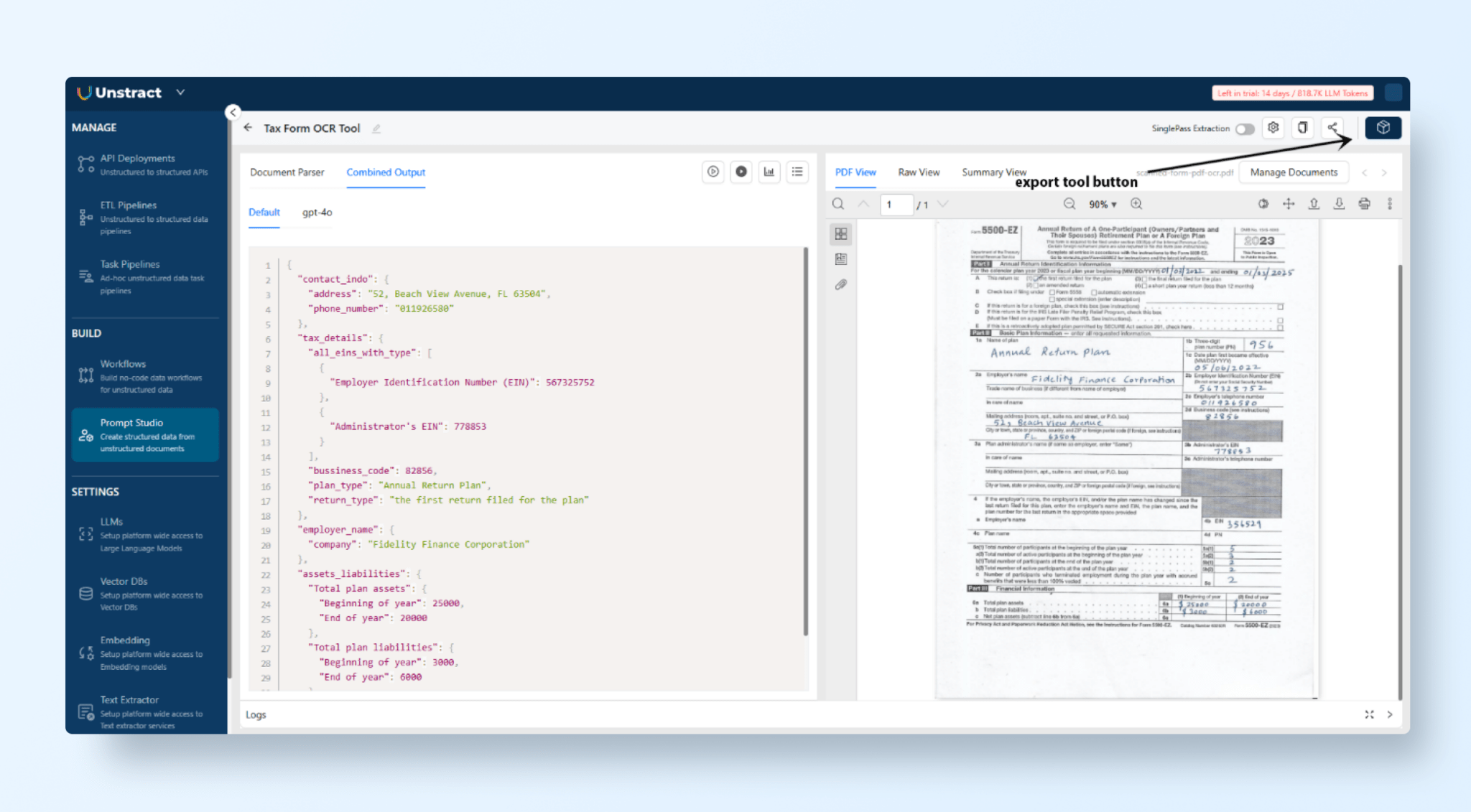1471x812 pixels.
Task: Click the Manage Documents button
Action: [x=1293, y=172]
